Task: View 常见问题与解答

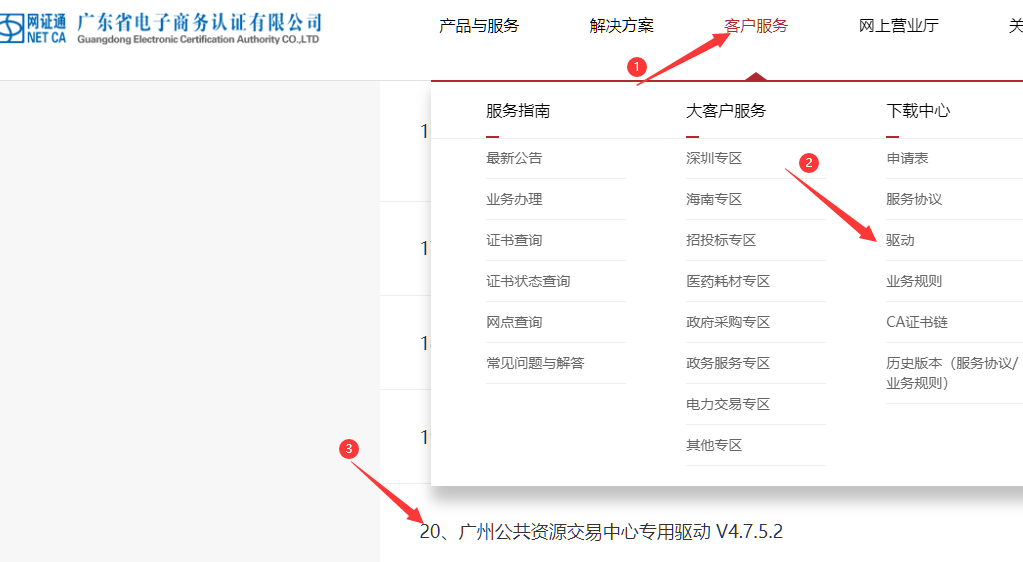Action: click(x=535, y=363)
